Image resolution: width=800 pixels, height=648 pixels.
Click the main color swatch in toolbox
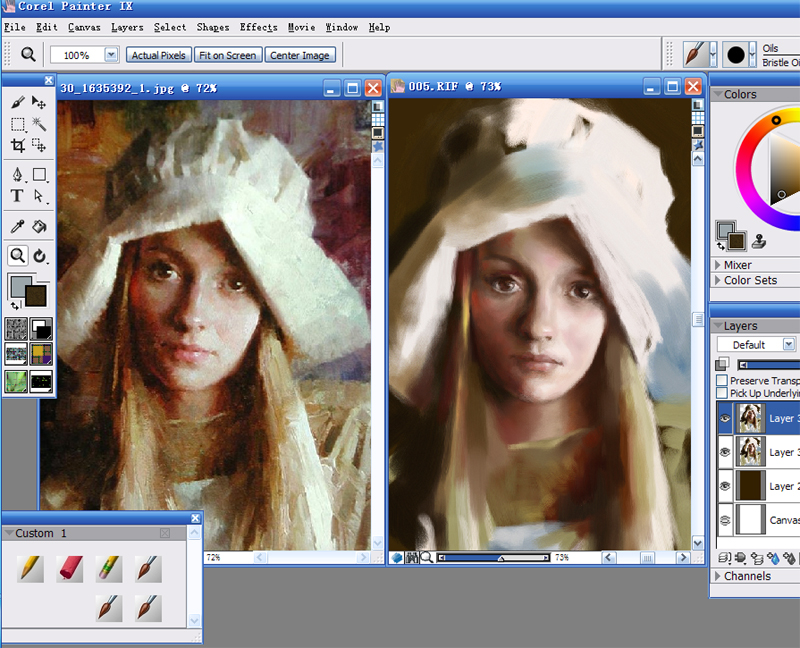coord(21,287)
